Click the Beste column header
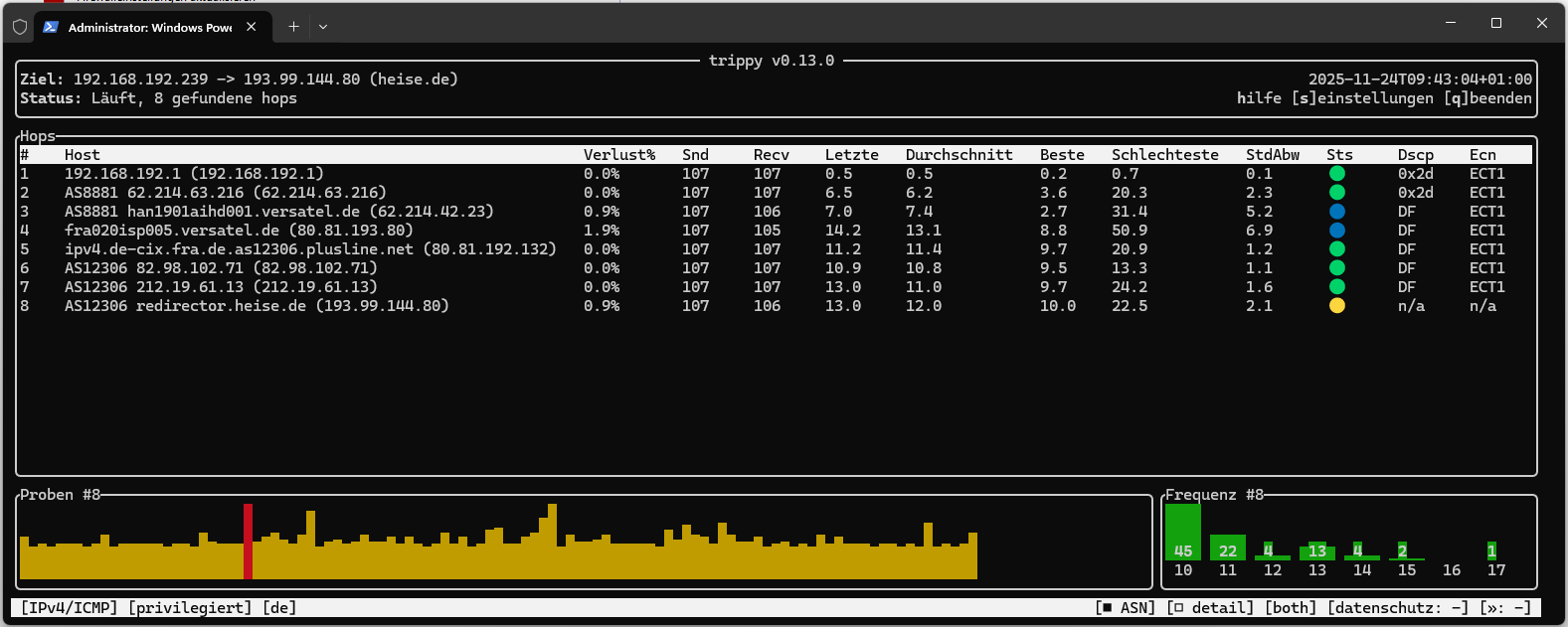Screen dimensions: 1568x627 1062,154
